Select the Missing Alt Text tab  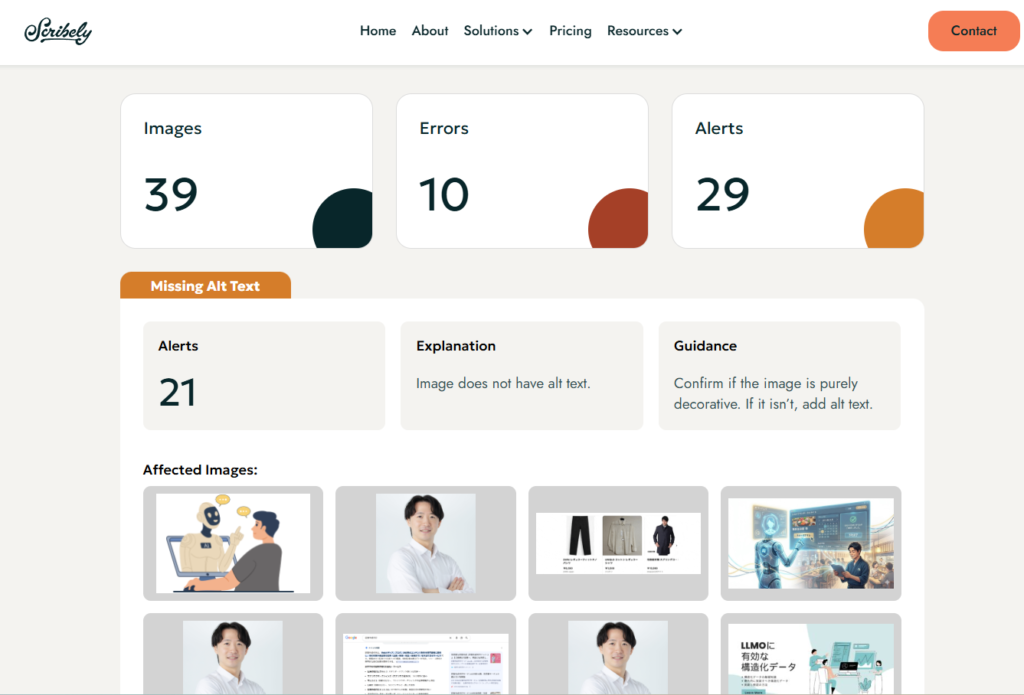point(205,286)
